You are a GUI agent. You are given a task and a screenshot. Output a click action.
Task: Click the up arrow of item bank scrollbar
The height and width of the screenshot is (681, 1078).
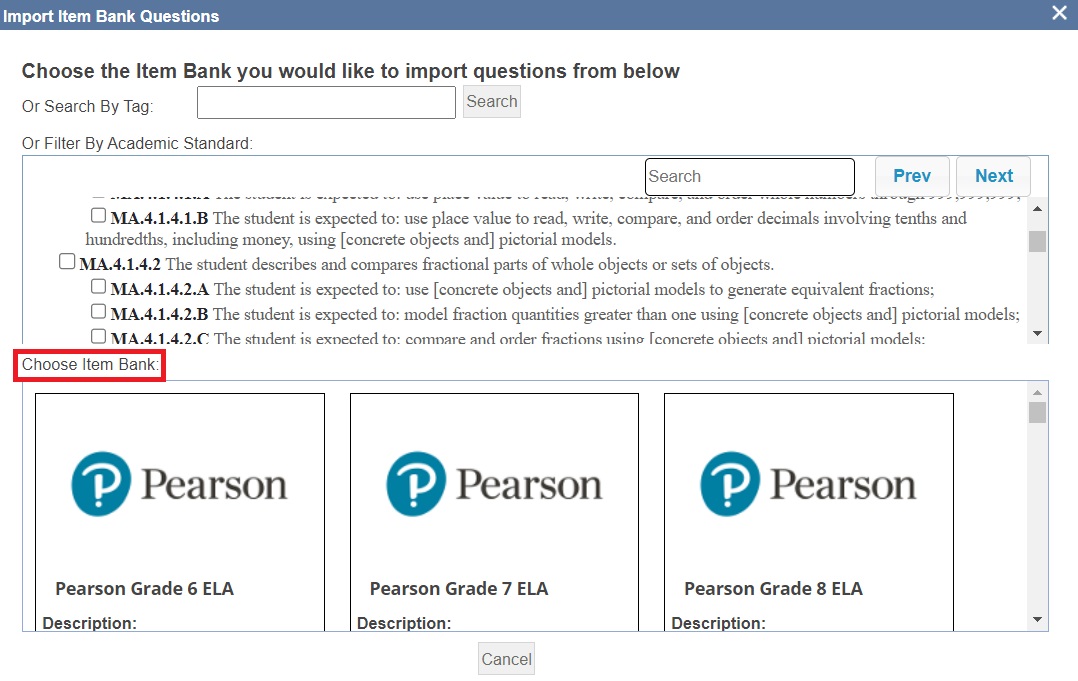[x=1037, y=392]
